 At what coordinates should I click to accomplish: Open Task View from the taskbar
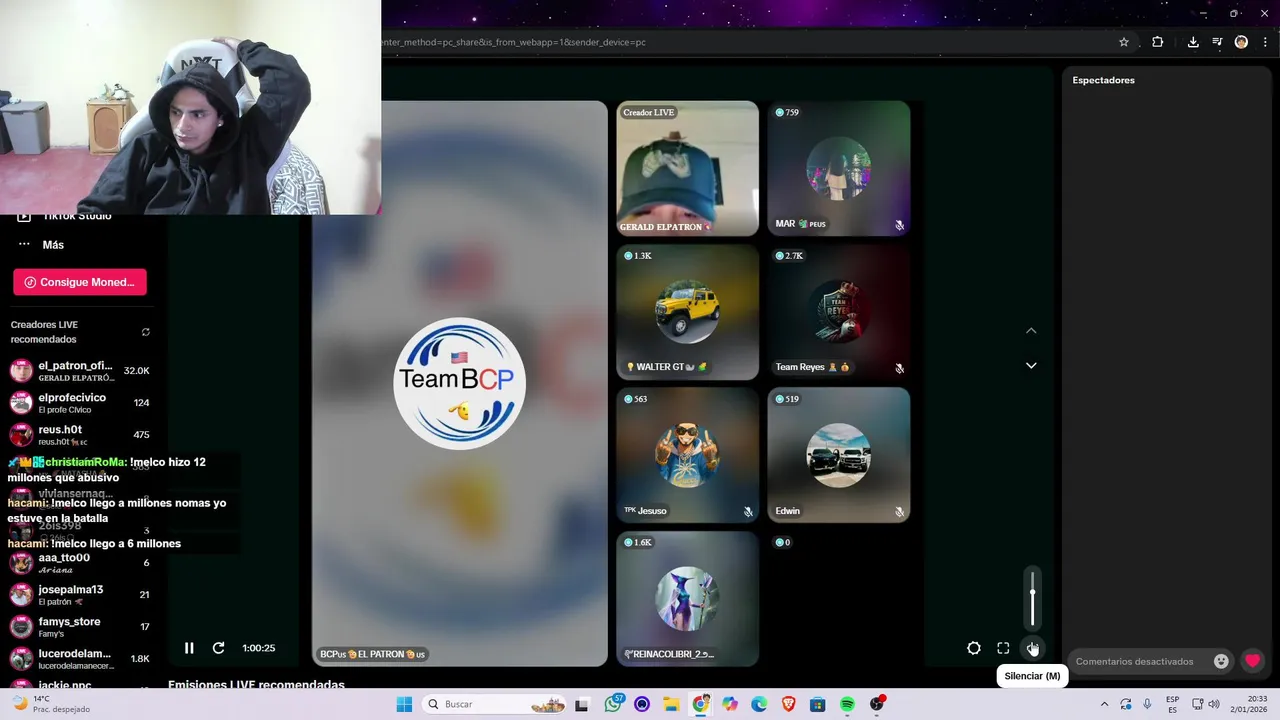point(582,704)
